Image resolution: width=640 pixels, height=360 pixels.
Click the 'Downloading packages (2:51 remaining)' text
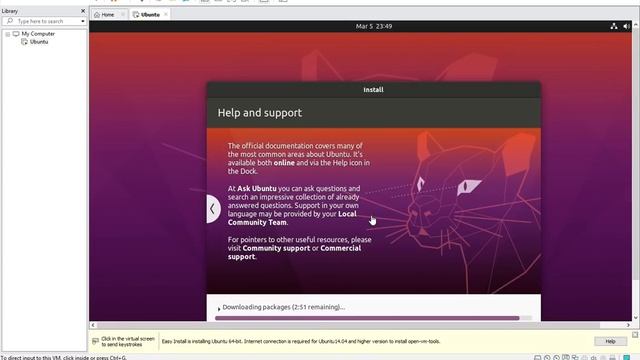[x=284, y=307]
